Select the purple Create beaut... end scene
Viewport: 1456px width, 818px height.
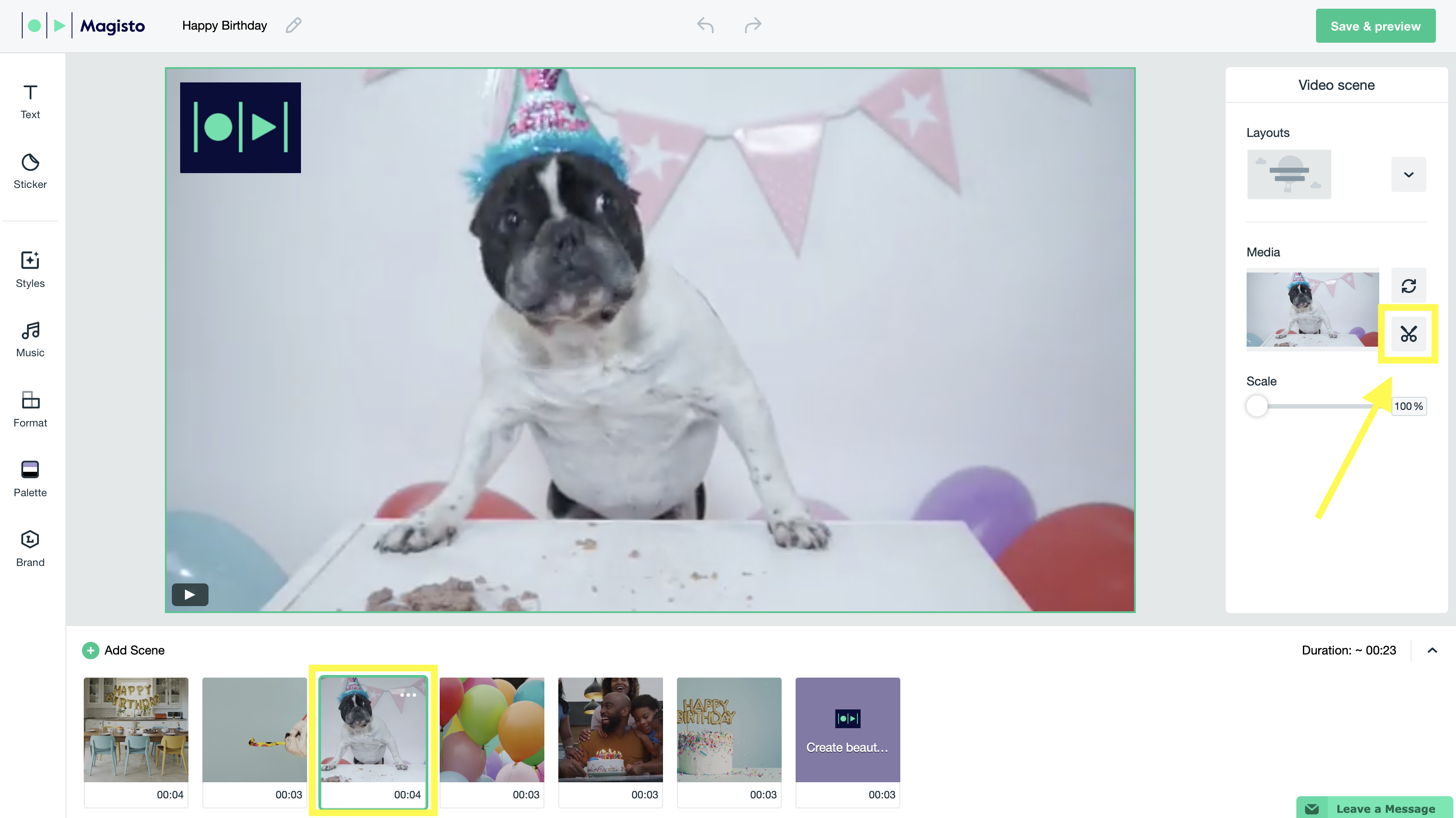point(848,742)
